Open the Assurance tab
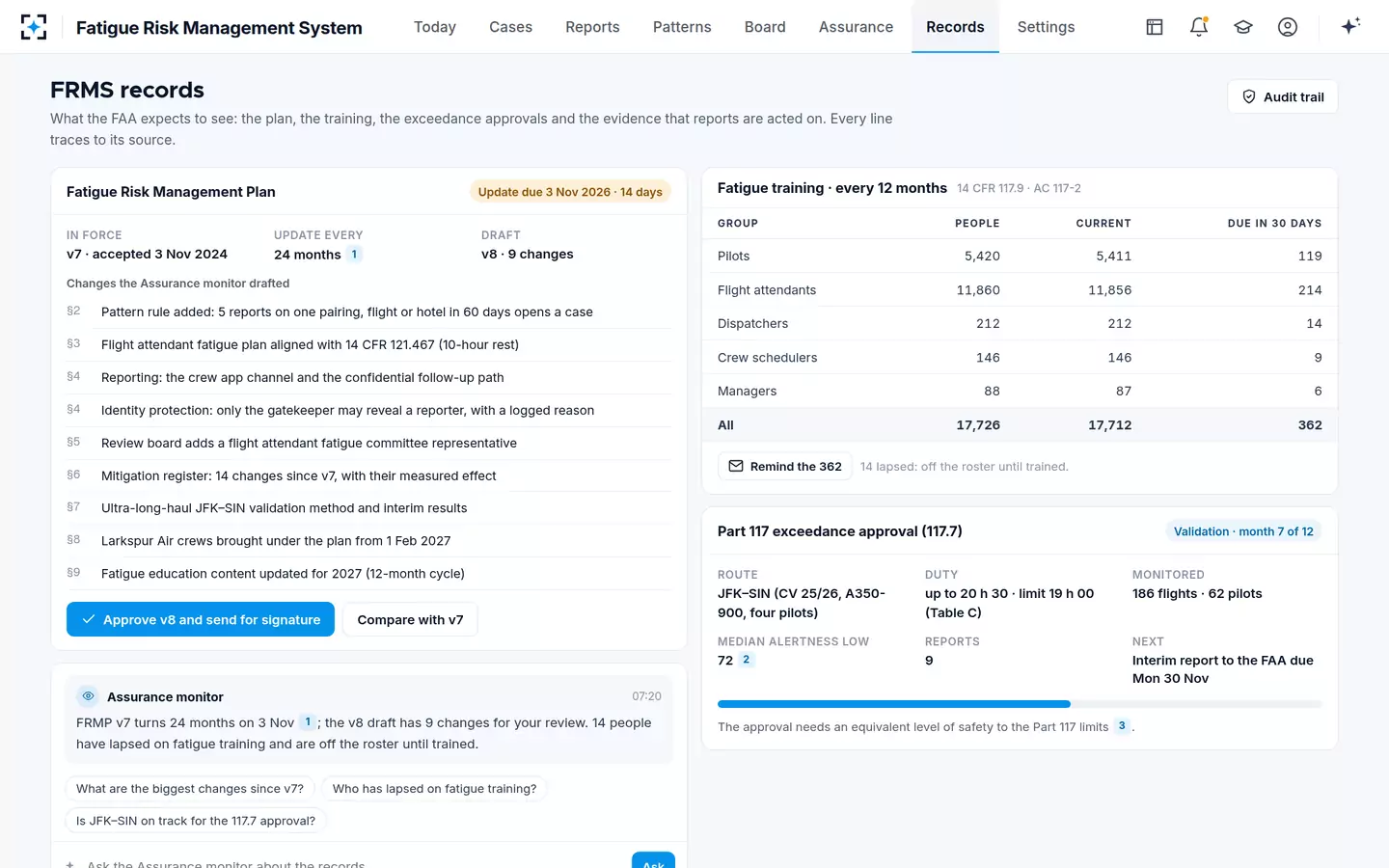The image size is (1389, 868). 856,27
